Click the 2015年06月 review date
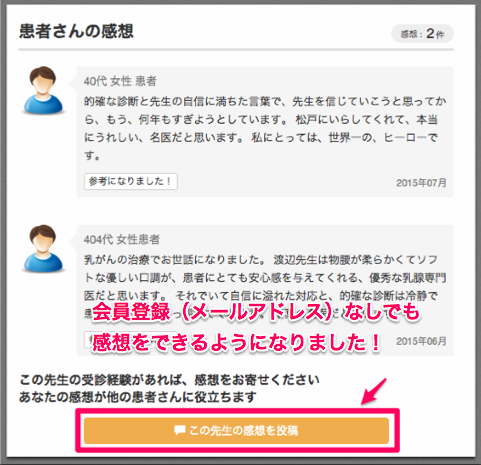481x465 pixels. click(x=421, y=341)
